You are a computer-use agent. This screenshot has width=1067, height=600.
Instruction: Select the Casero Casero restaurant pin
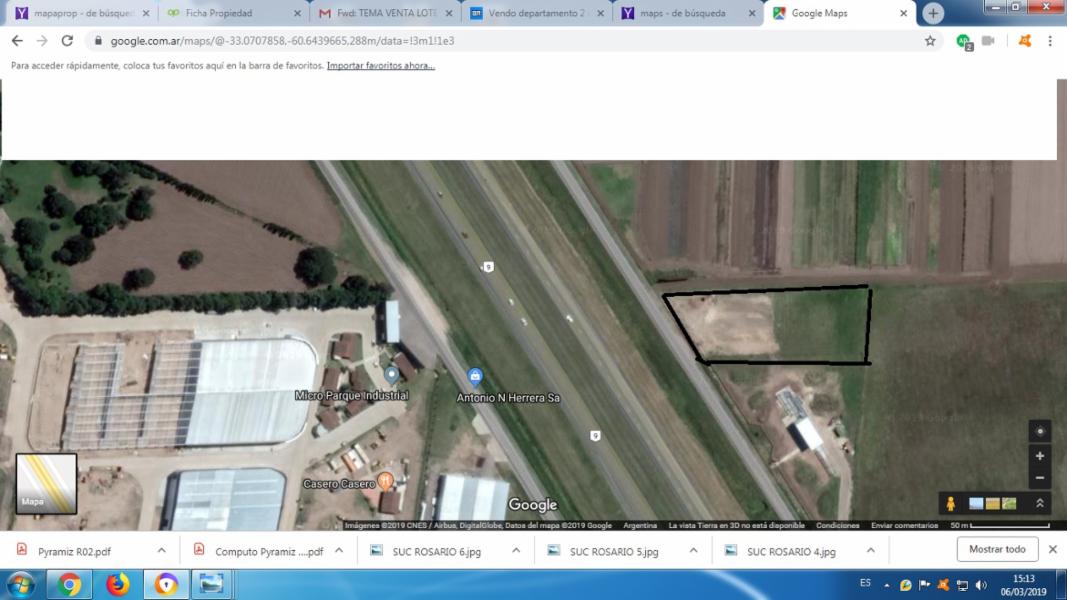click(385, 482)
